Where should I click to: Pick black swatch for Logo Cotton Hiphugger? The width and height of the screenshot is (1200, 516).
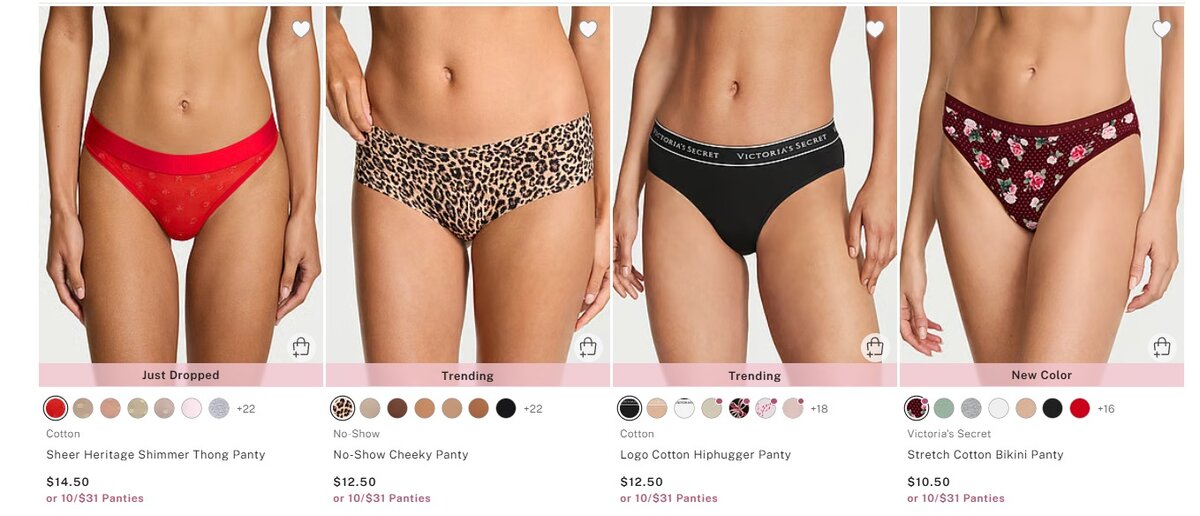629,408
